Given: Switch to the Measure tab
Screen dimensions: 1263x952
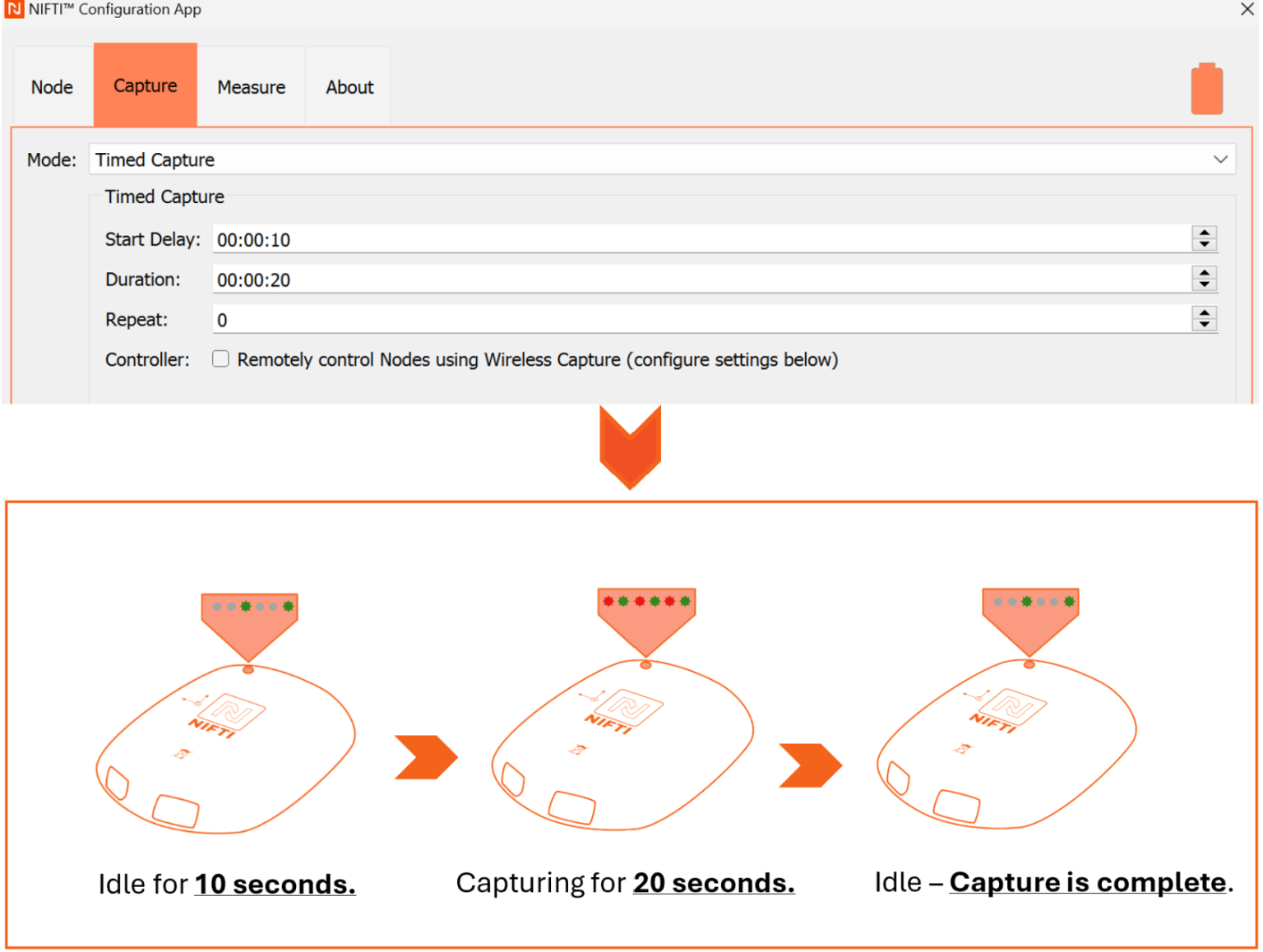Looking at the screenshot, I should 252,86.
